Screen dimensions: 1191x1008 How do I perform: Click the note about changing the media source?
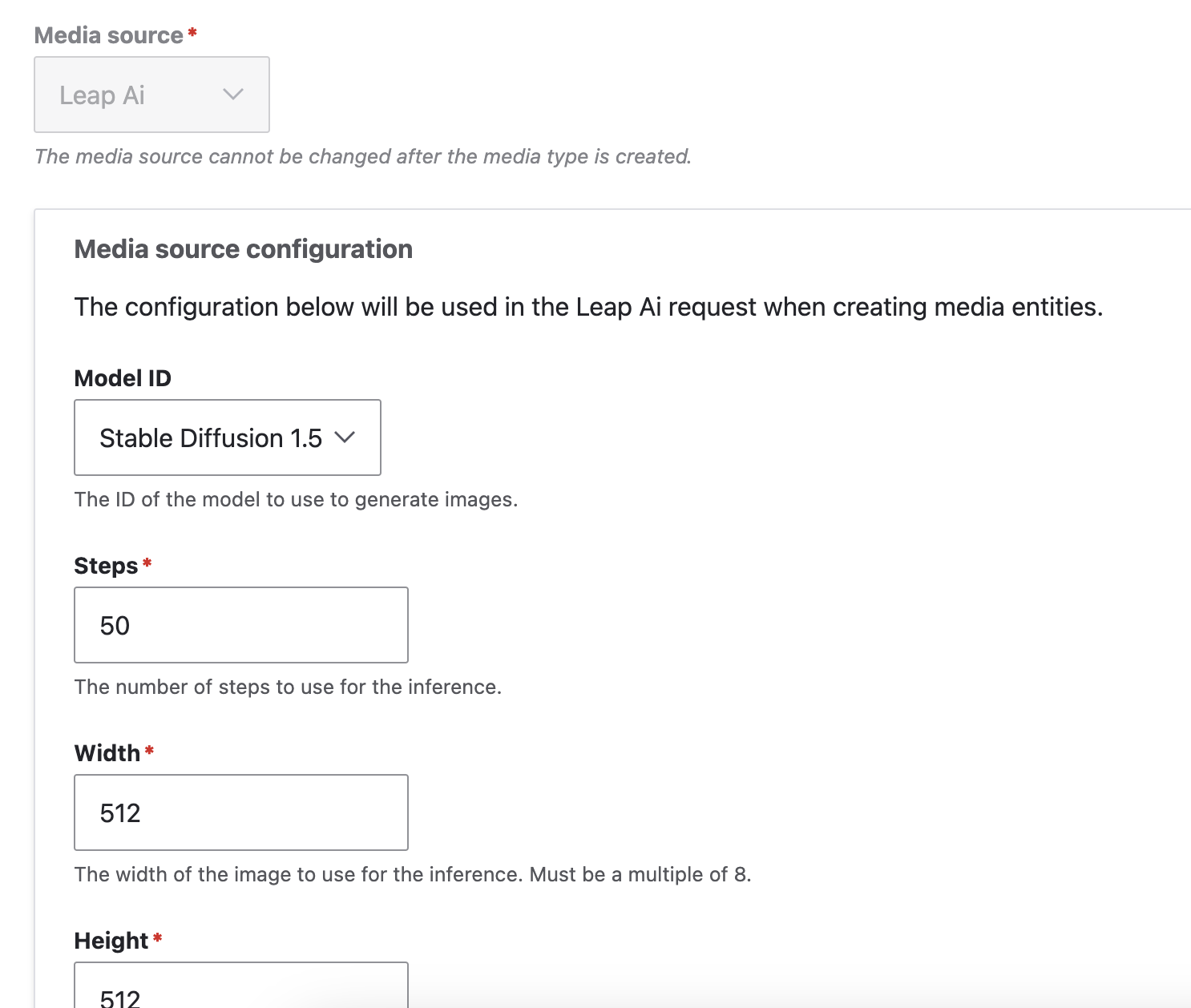click(362, 156)
